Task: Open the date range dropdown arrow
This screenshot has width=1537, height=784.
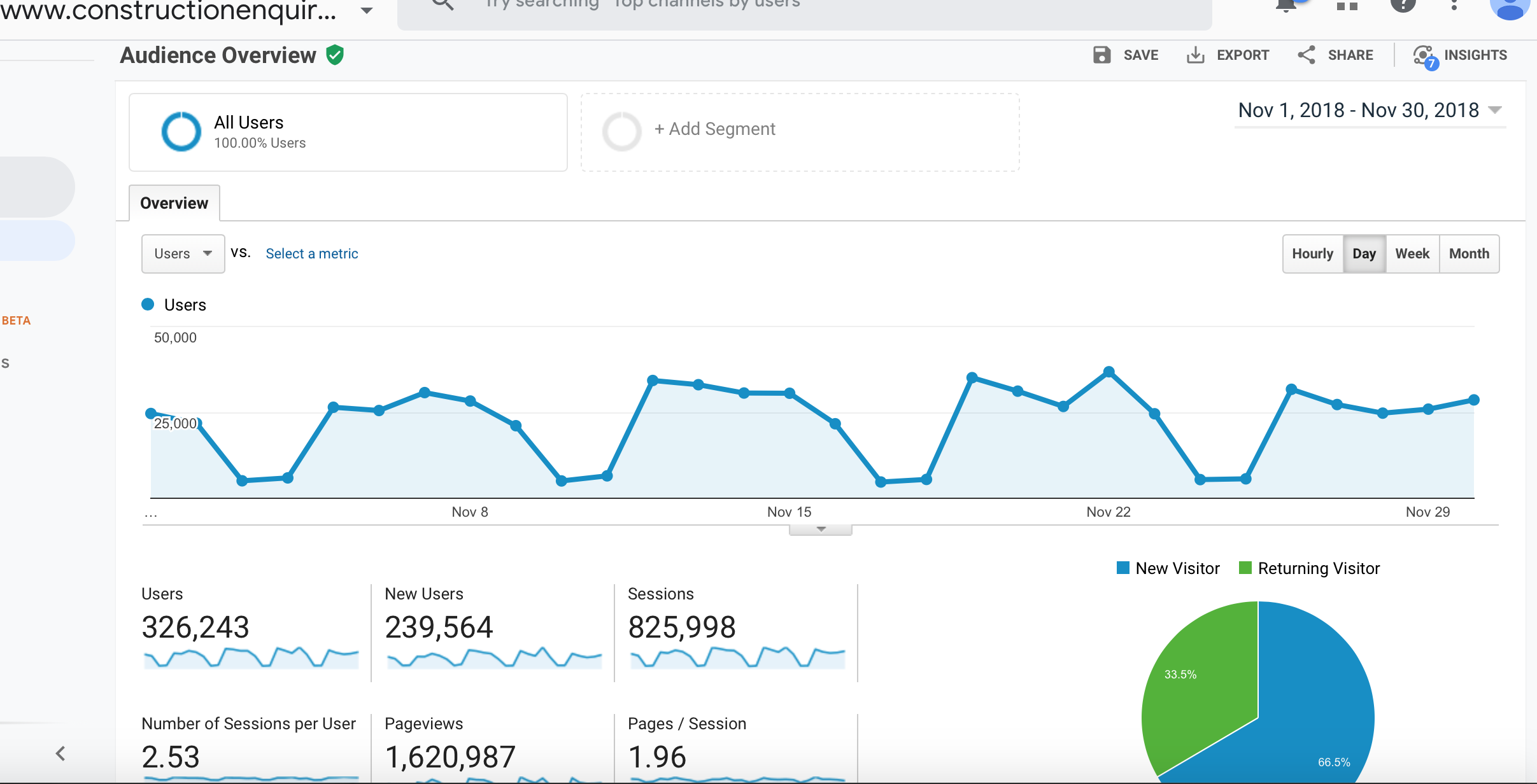Action: pos(1495,110)
